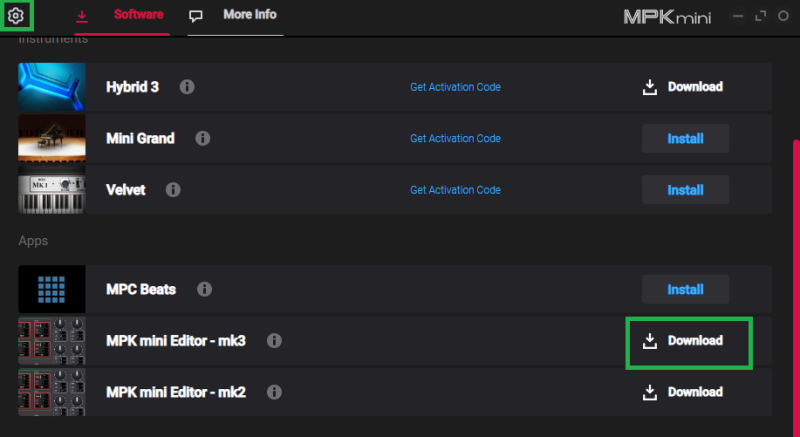800x437 pixels.
Task: Install the Velvet instrument
Action: click(685, 189)
